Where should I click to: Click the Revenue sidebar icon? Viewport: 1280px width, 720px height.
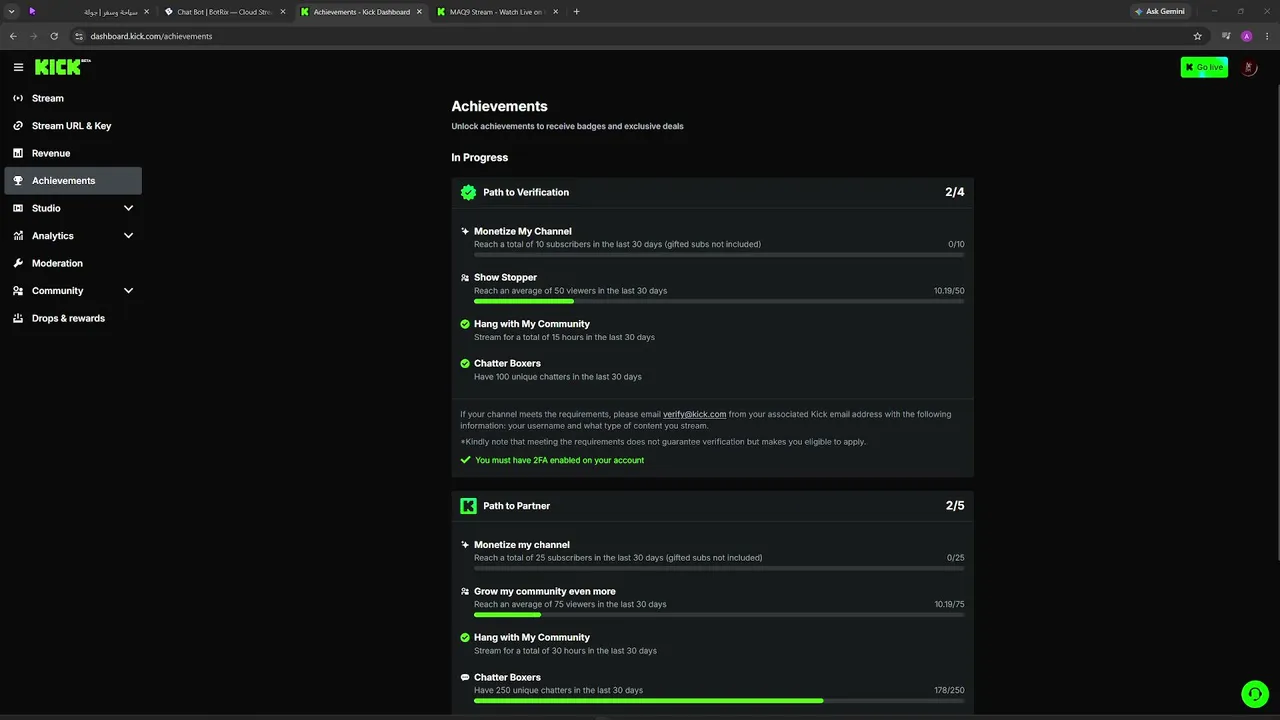tap(18, 153)
